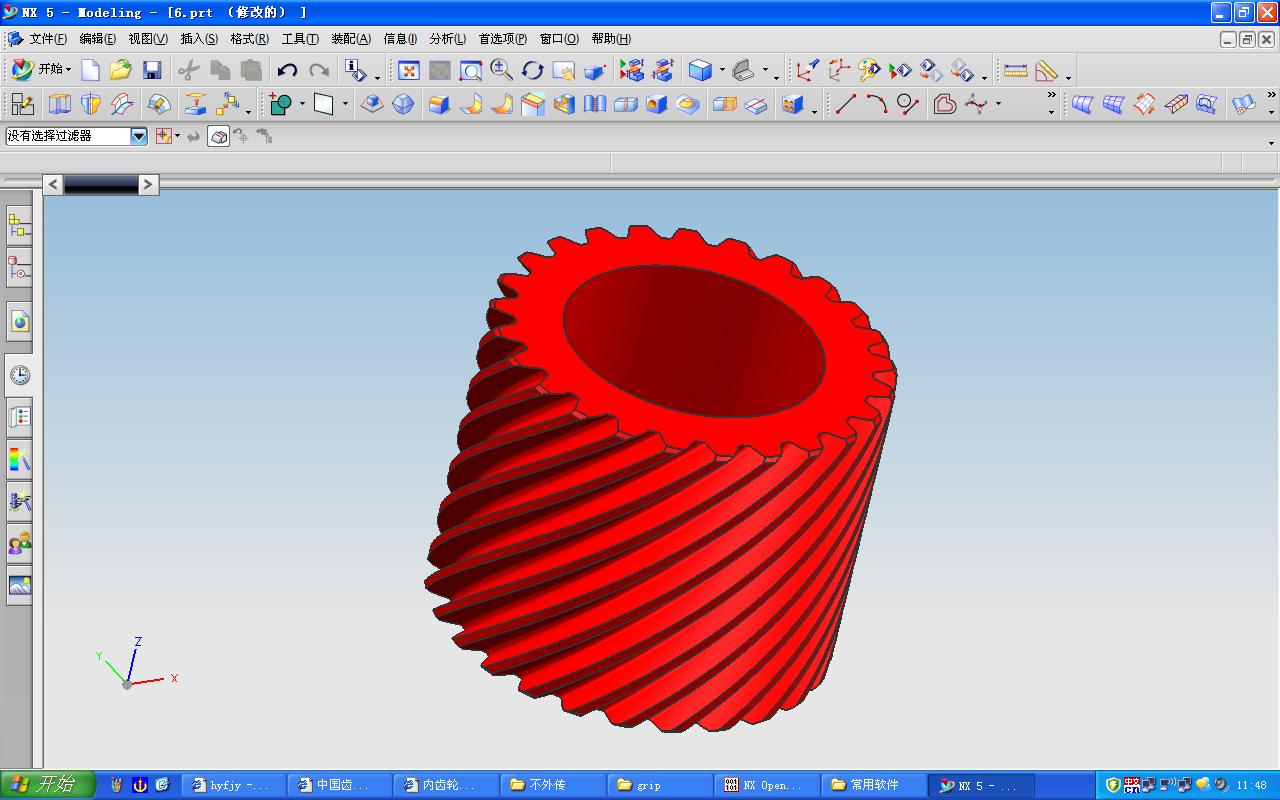Open the Measure Angle tool
Image resolution: width=1280 pixels, height=800 pixels.
[x=1046, y=70]
